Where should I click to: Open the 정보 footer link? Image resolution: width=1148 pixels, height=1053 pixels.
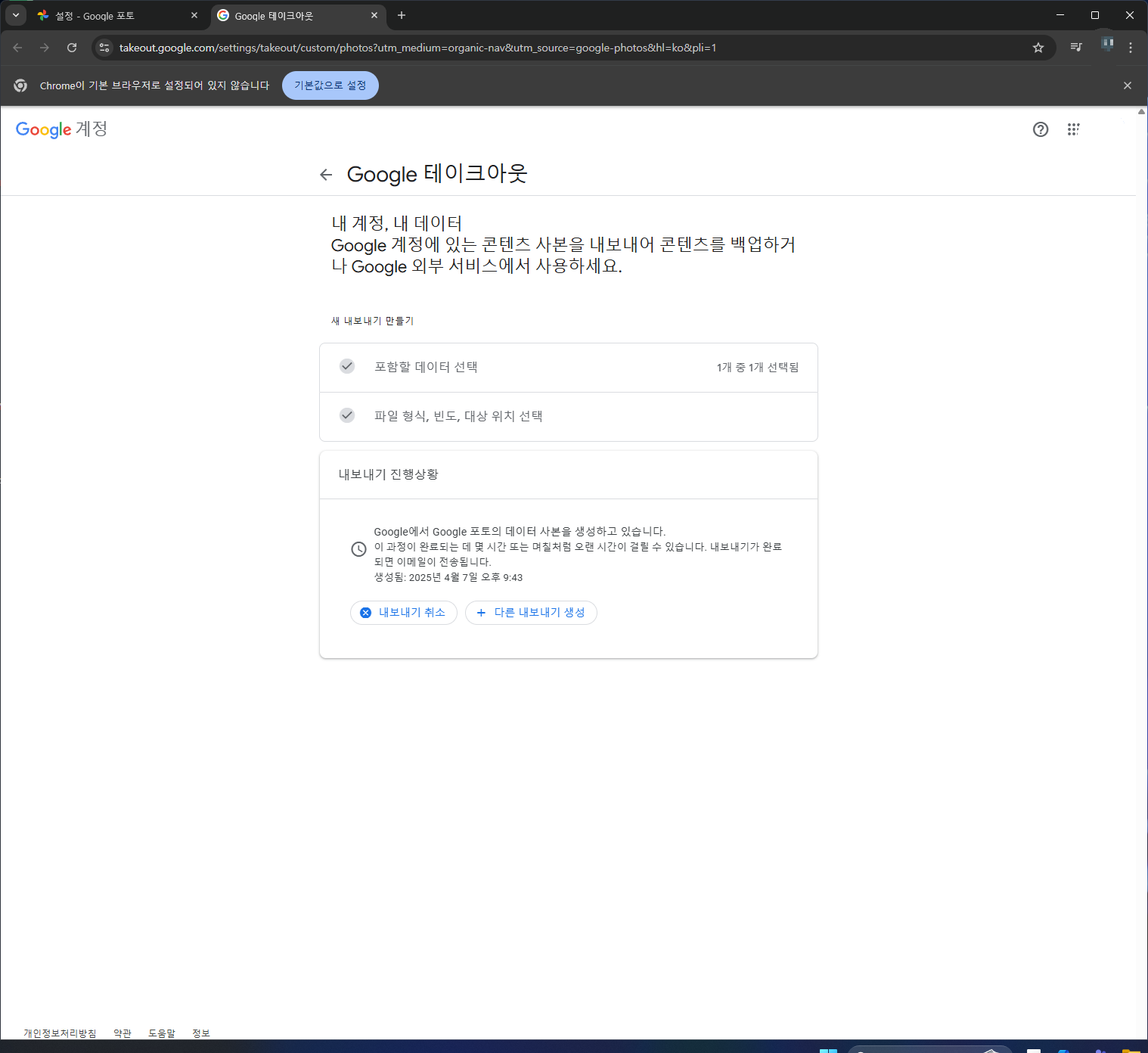pos(201,1033)
